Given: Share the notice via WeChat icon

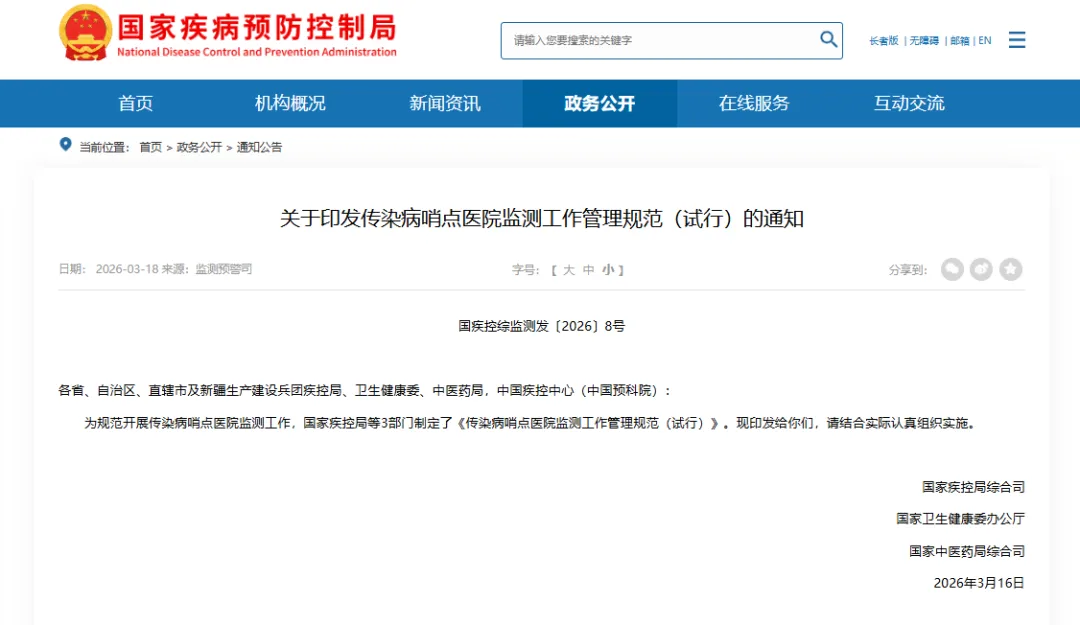Looking at the screenshot, I should coord(952,269).
